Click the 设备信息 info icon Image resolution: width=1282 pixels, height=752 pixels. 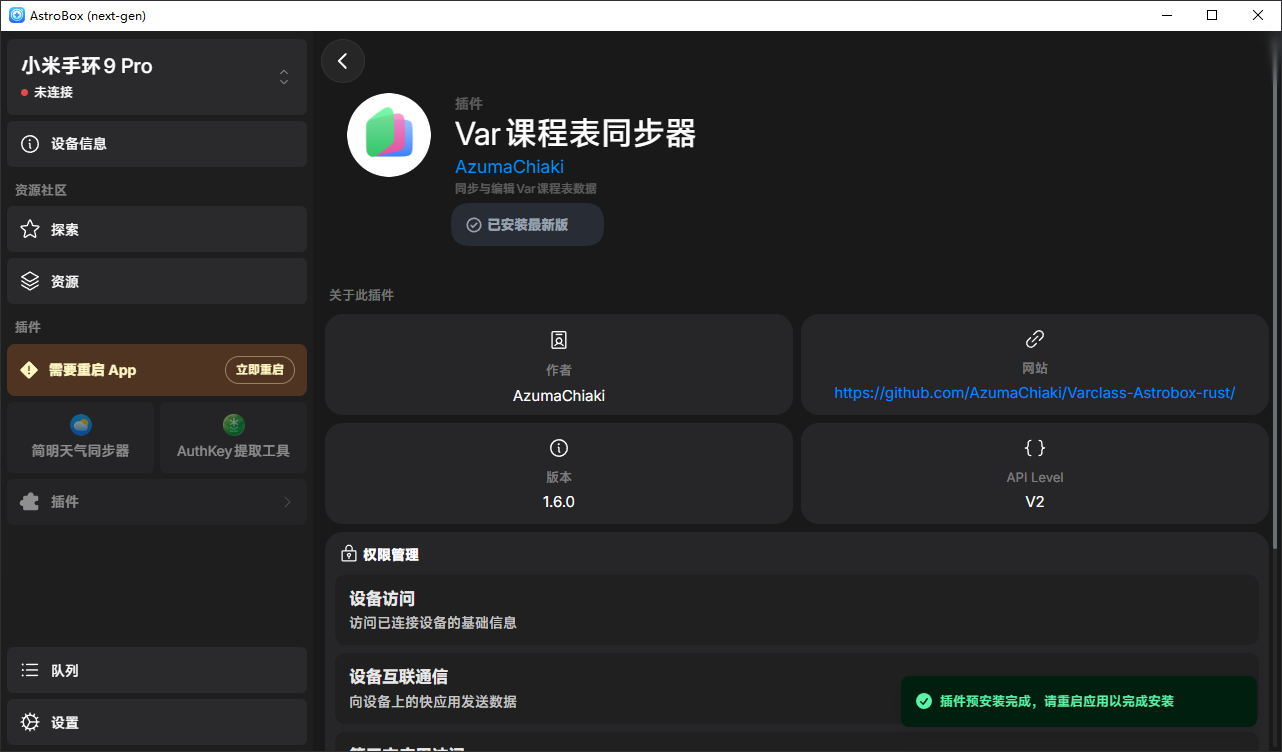pos(30,144)
